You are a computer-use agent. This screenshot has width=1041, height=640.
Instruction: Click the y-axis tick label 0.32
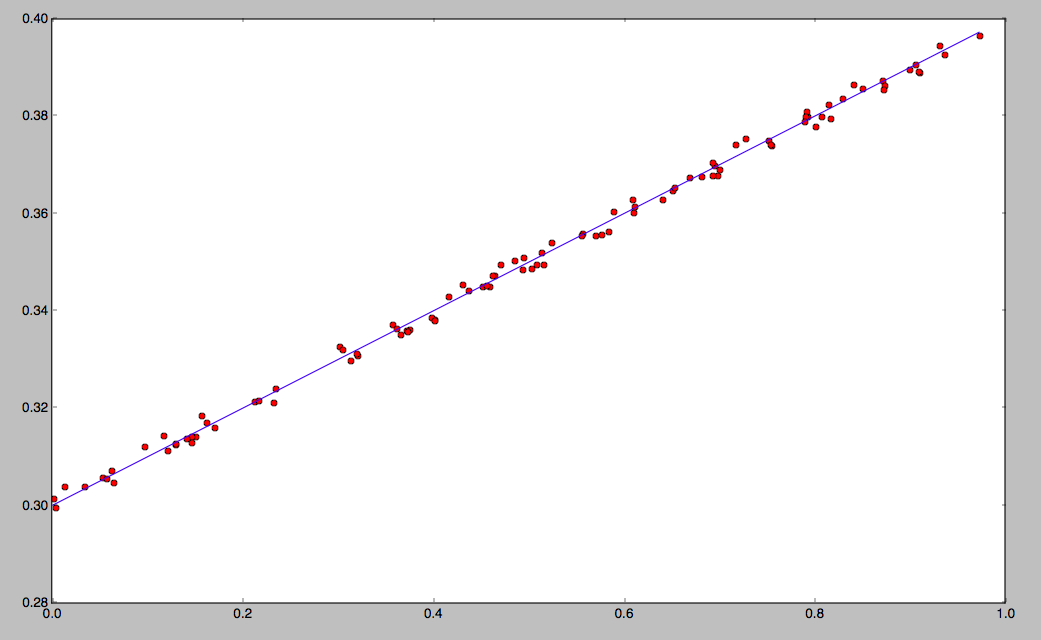[x=35, y=408]
